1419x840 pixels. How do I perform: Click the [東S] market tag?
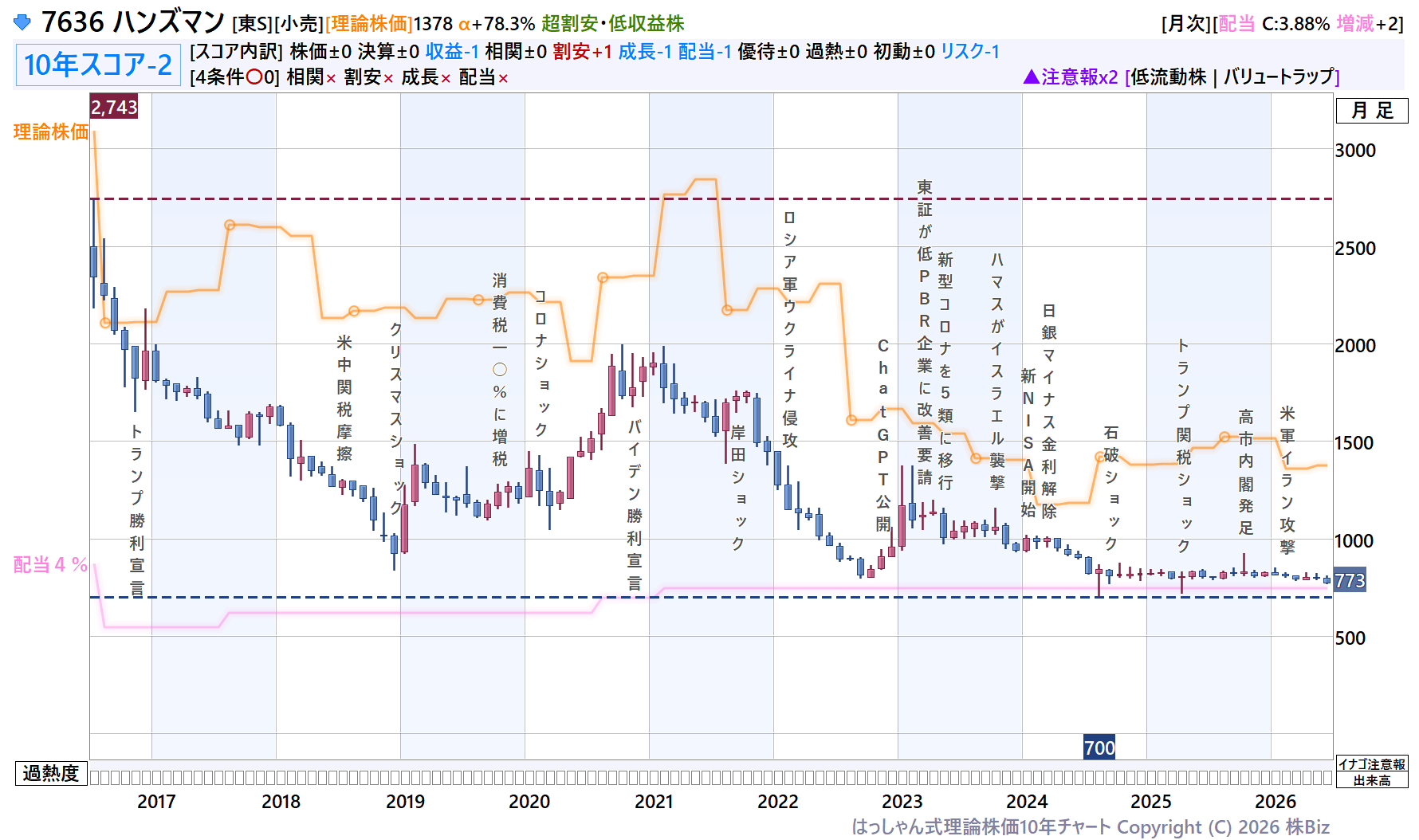(253, 24)
